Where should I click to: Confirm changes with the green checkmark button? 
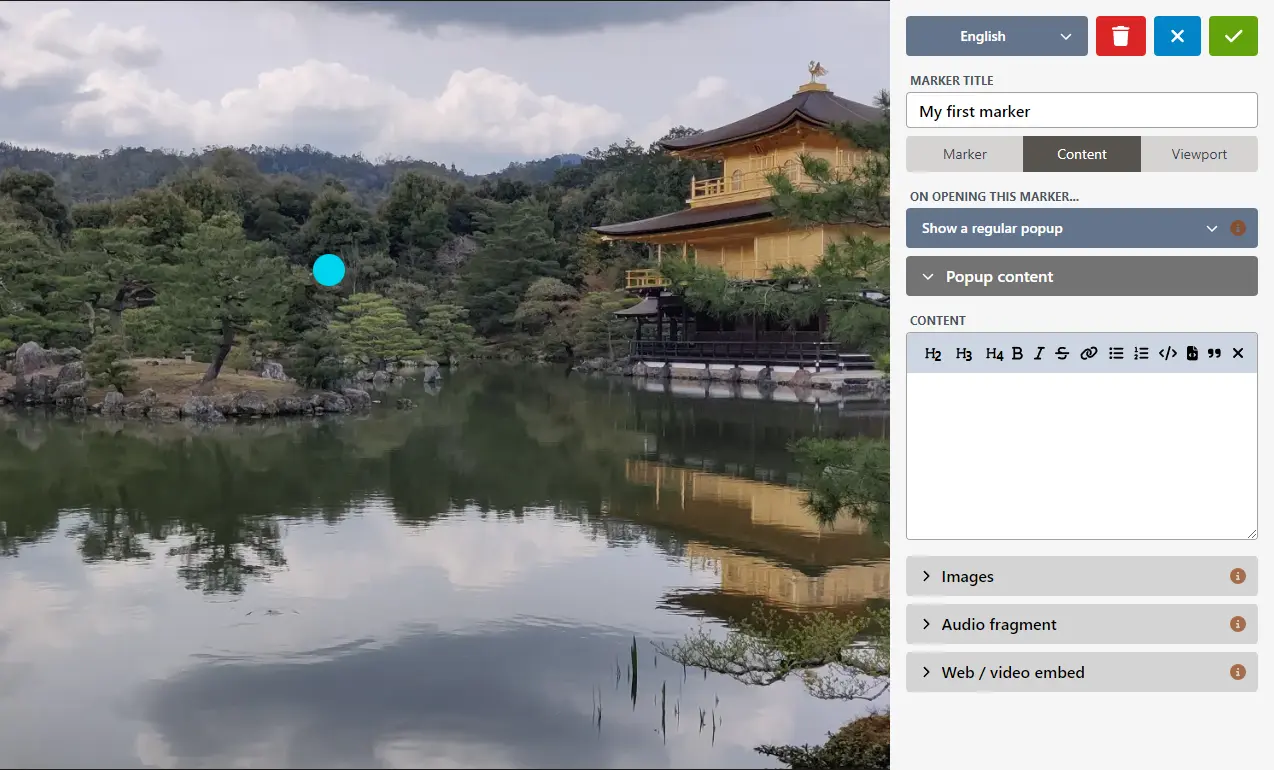pyautogui.click(x=1233, y=36)
